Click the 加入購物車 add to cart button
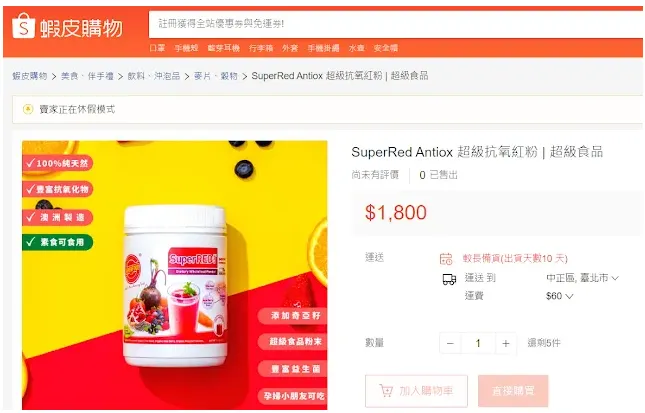The width and height of the screenshot is (645, 413). (416, 391)
